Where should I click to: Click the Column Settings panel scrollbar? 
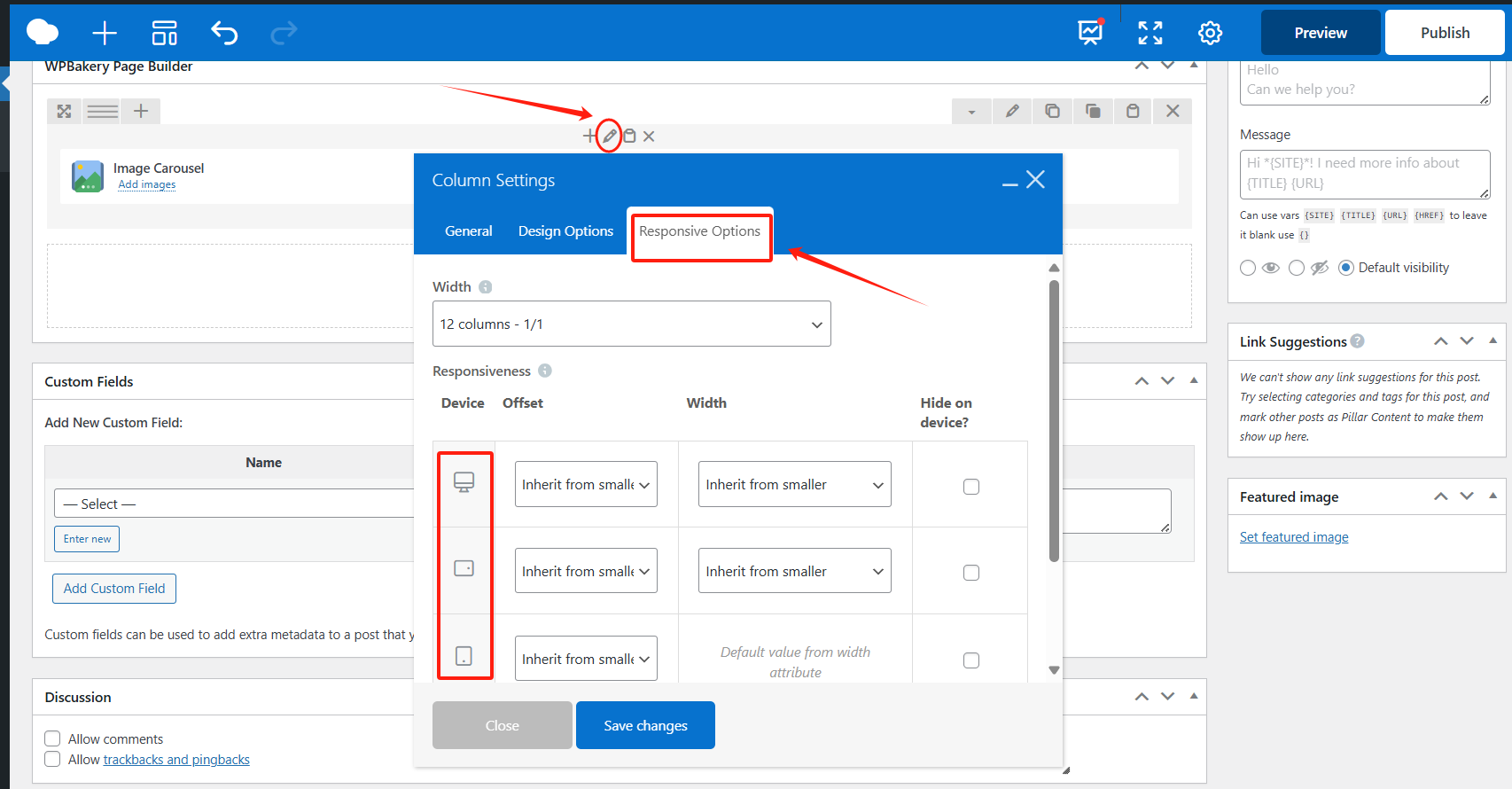pyautogui.click(x=1054, y=421)
